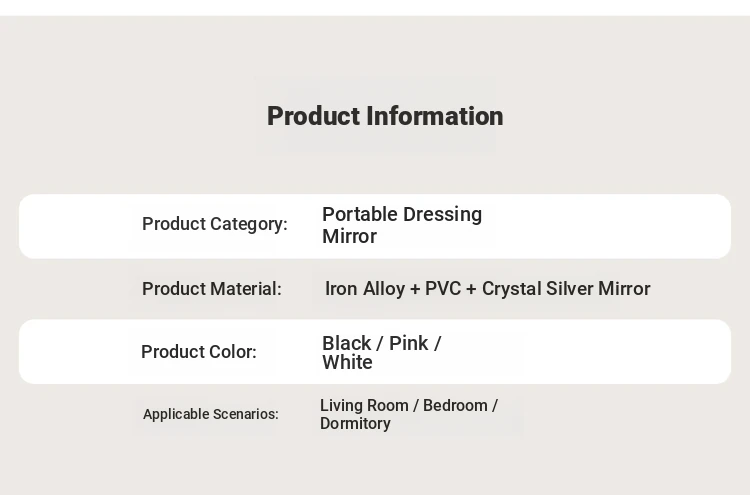Select the Product Category label
Viewport: 750px width, 495px height.
[214, 224]
